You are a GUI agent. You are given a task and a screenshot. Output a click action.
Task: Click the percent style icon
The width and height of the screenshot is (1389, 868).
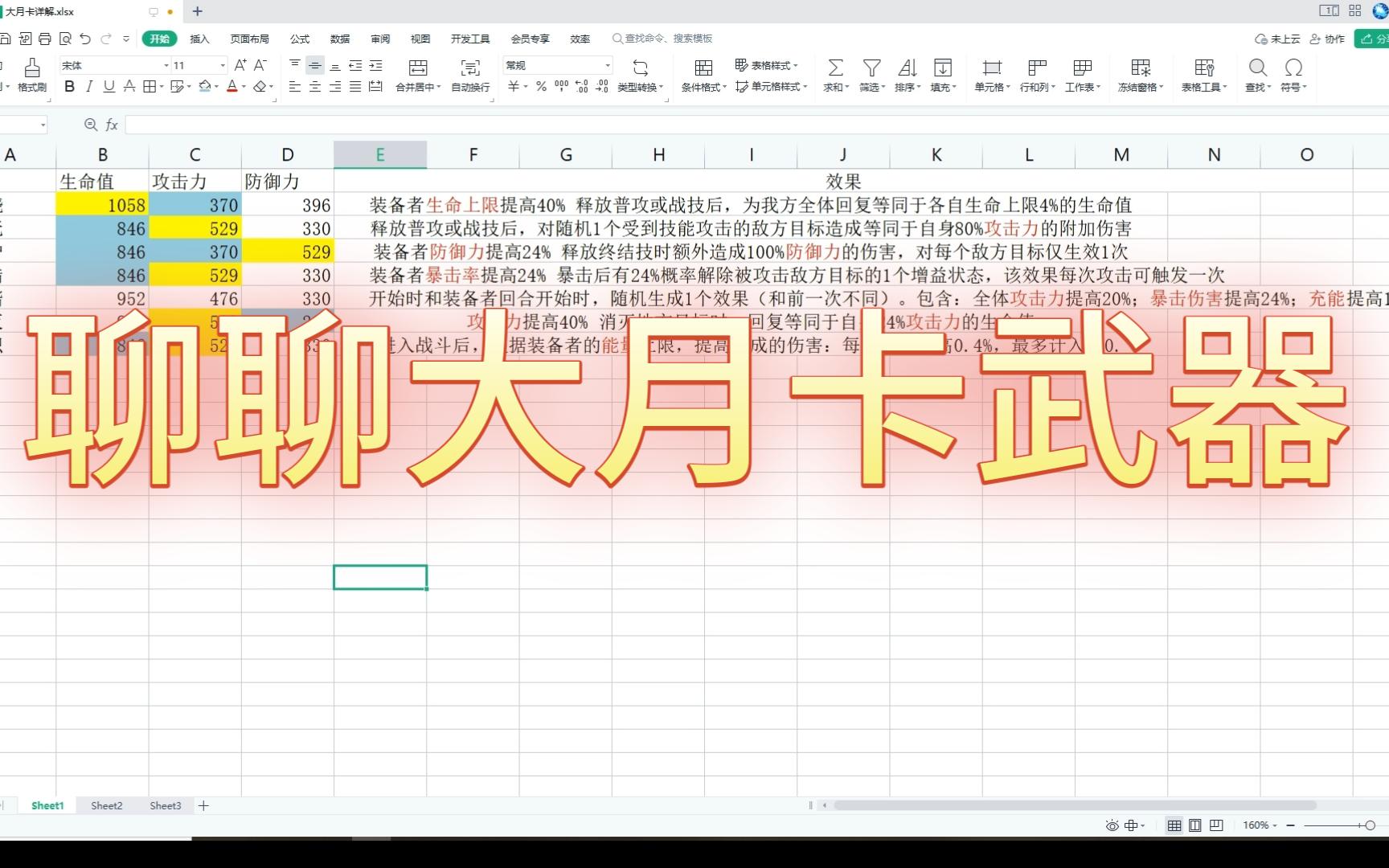pos(542,86)
